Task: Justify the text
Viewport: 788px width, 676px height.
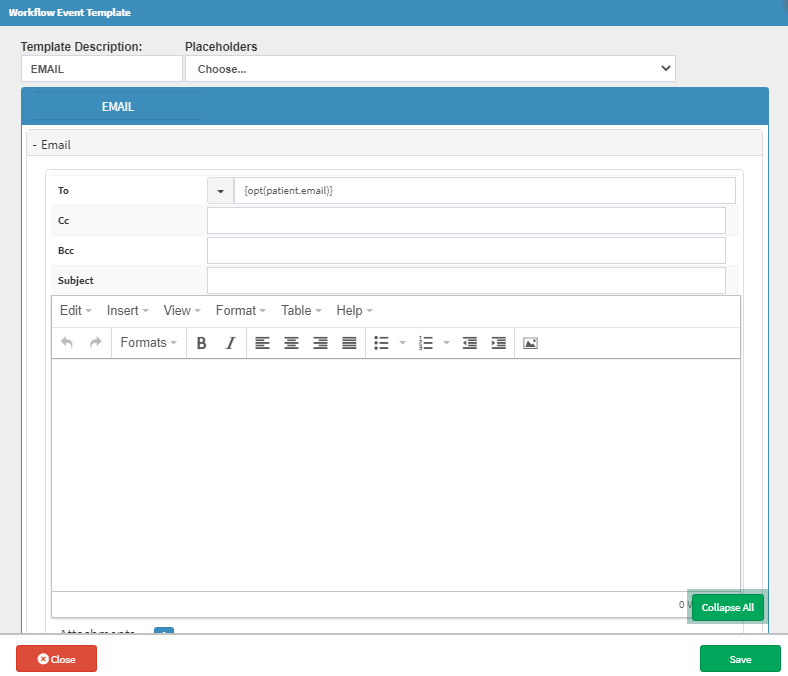Action: coord(349,343)
